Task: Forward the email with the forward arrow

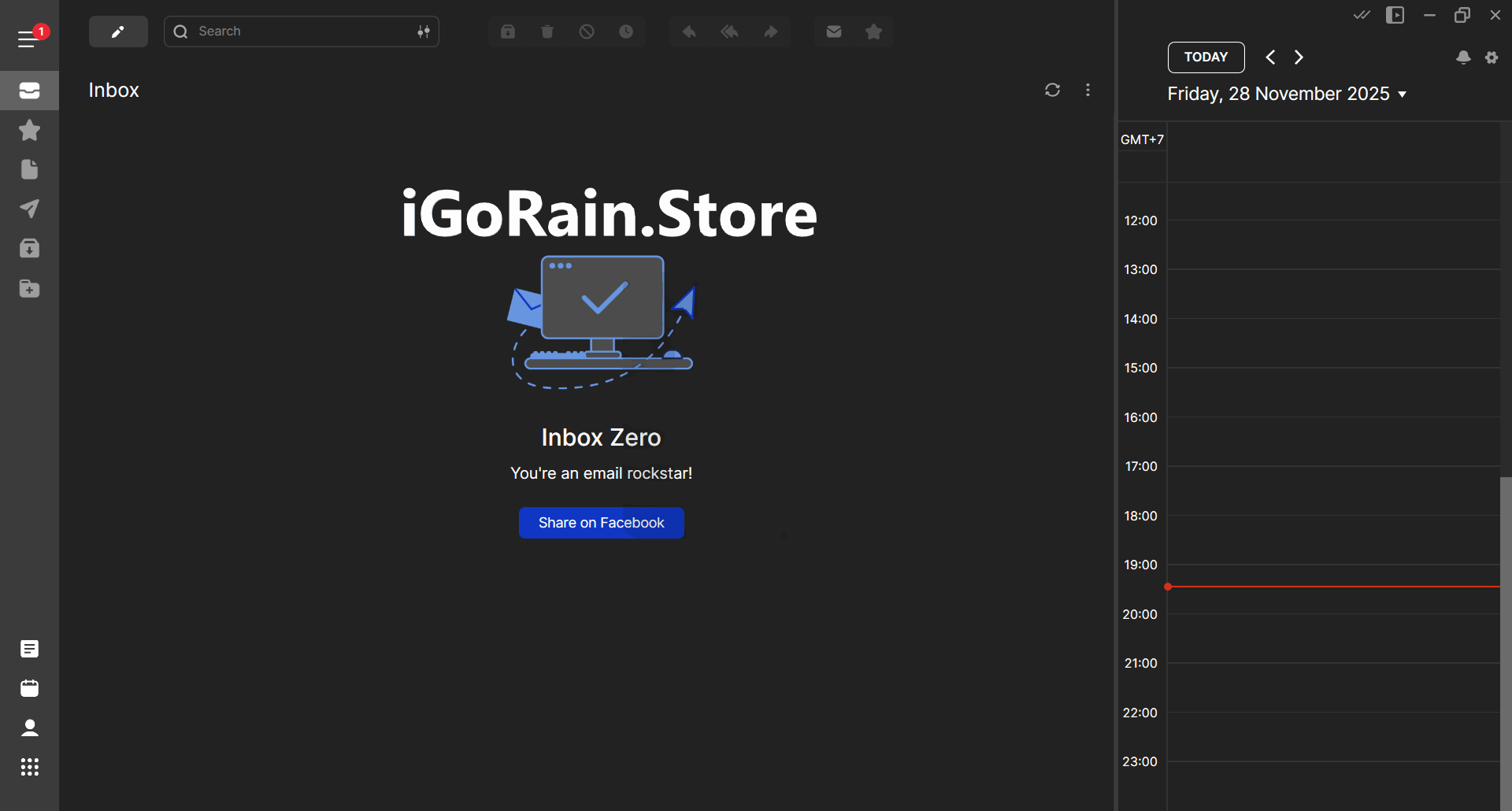Action: (x=770, y=31)
